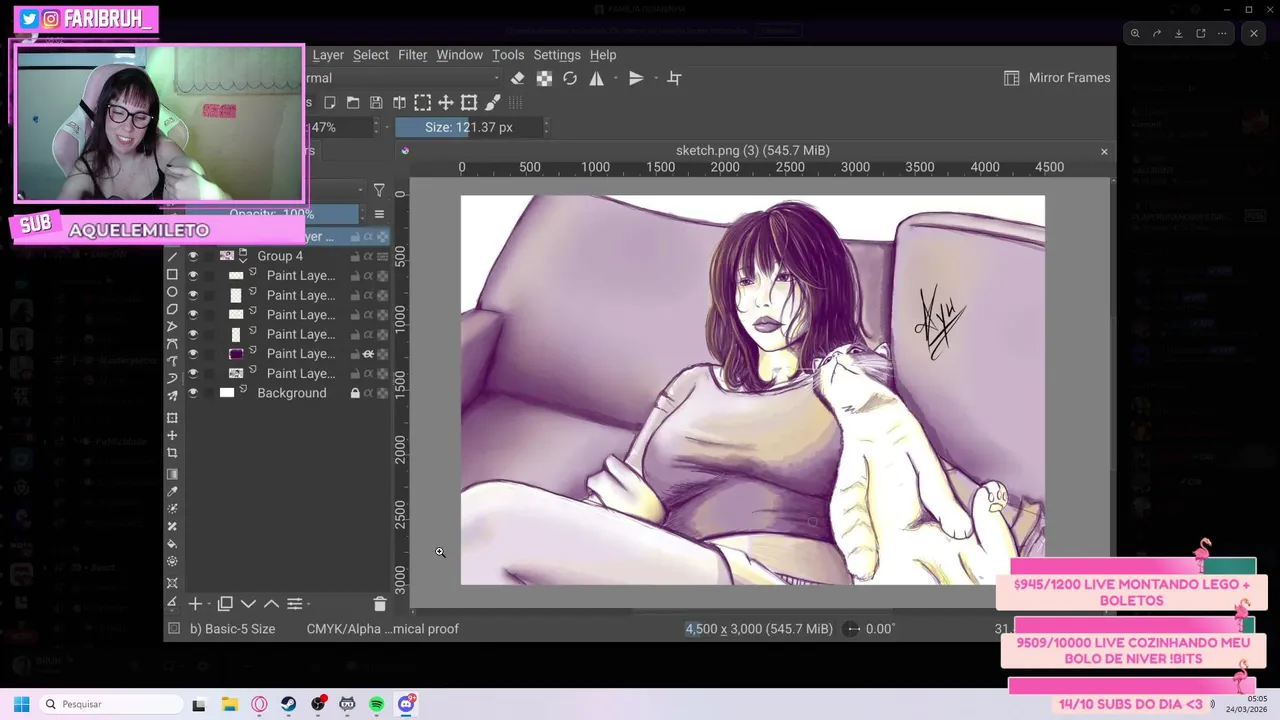The height and width of the screenshot is (720, 1280).
Task: Unlock the Background layer lock icon
Action: tap(355, 393)
